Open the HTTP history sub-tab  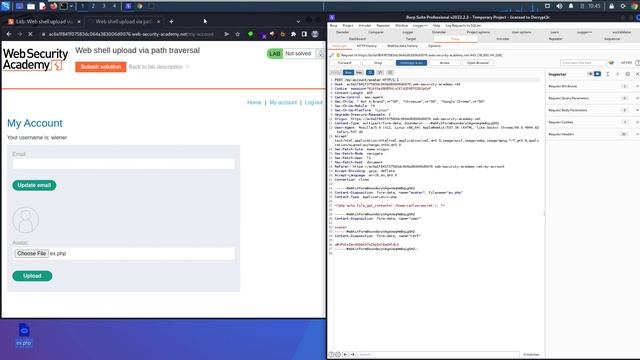367,46
